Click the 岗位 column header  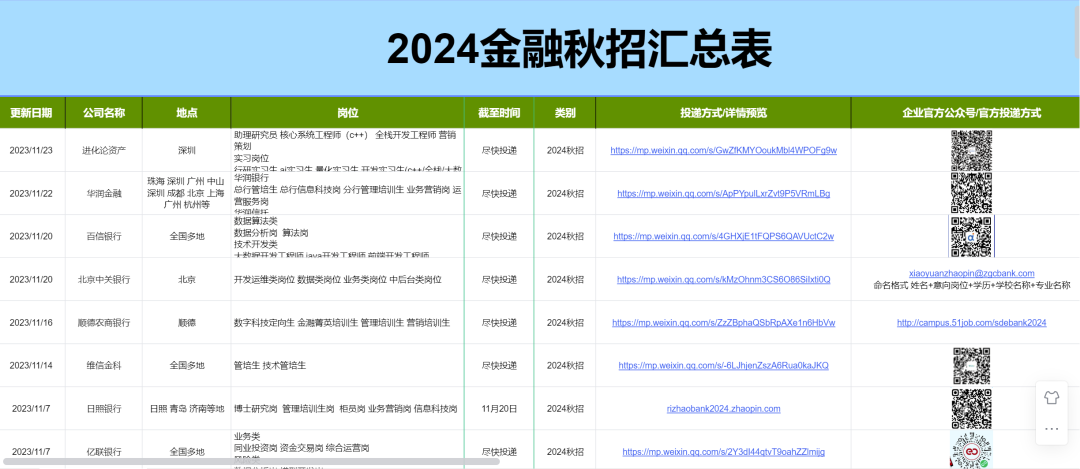click(x=348, y=113)
